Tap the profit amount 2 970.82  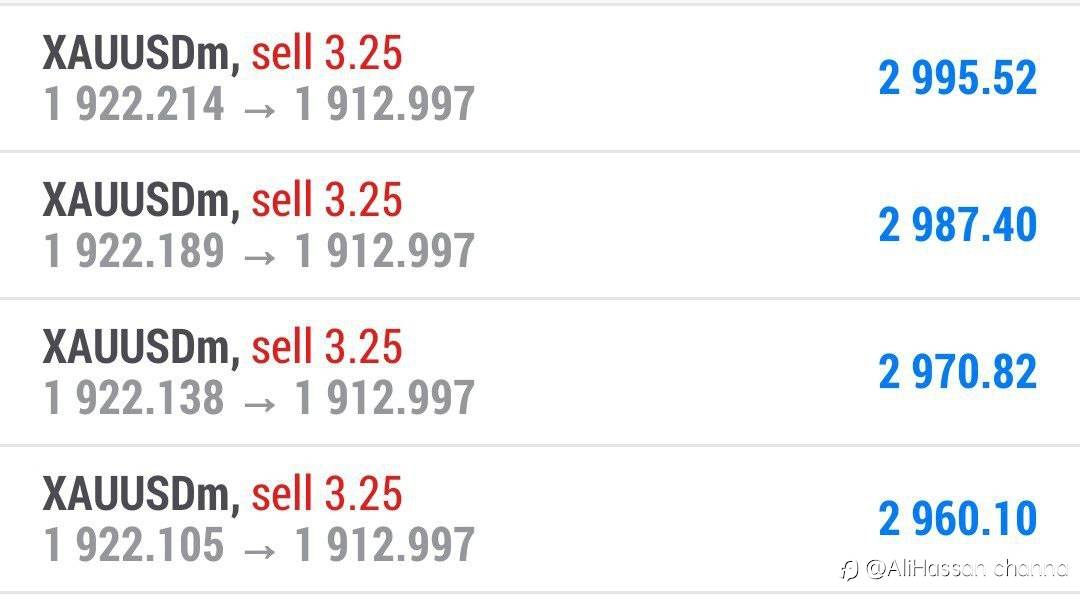click(x=957, y=372)
